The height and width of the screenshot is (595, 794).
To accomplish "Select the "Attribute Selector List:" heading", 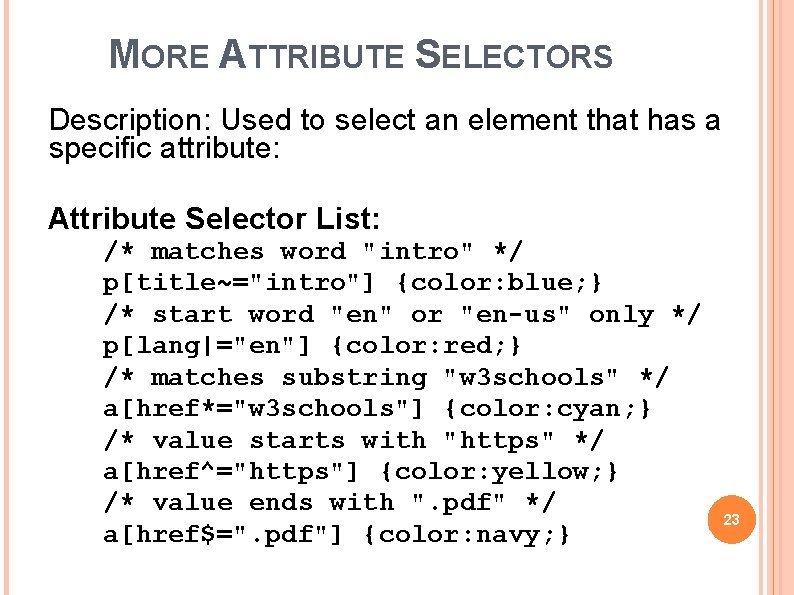I will pos(214,217).
